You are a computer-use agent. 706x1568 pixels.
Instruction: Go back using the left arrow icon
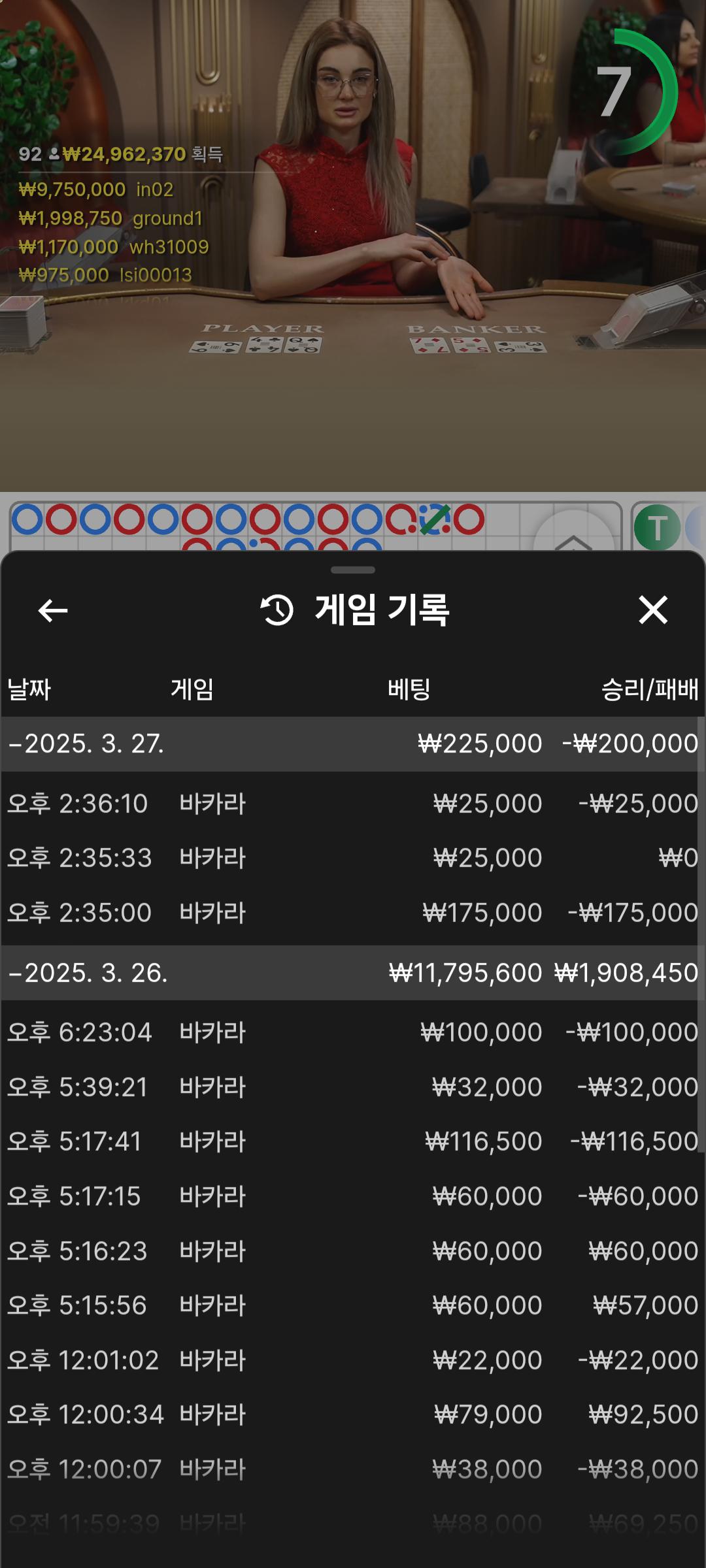coord(53,611)
